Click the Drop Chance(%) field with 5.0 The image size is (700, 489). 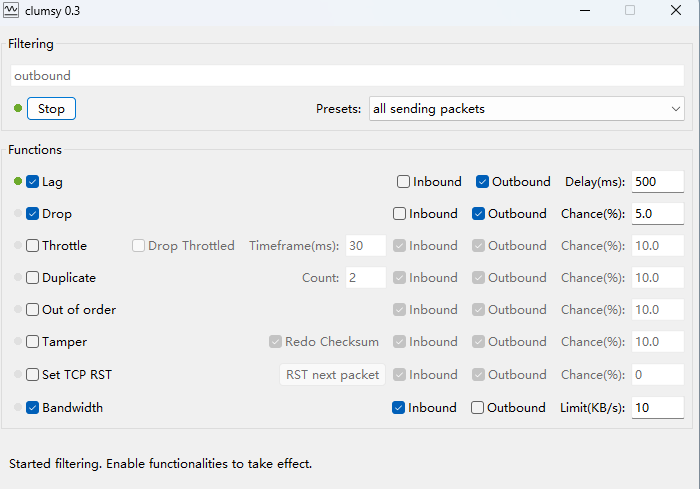tap(658, 214)
